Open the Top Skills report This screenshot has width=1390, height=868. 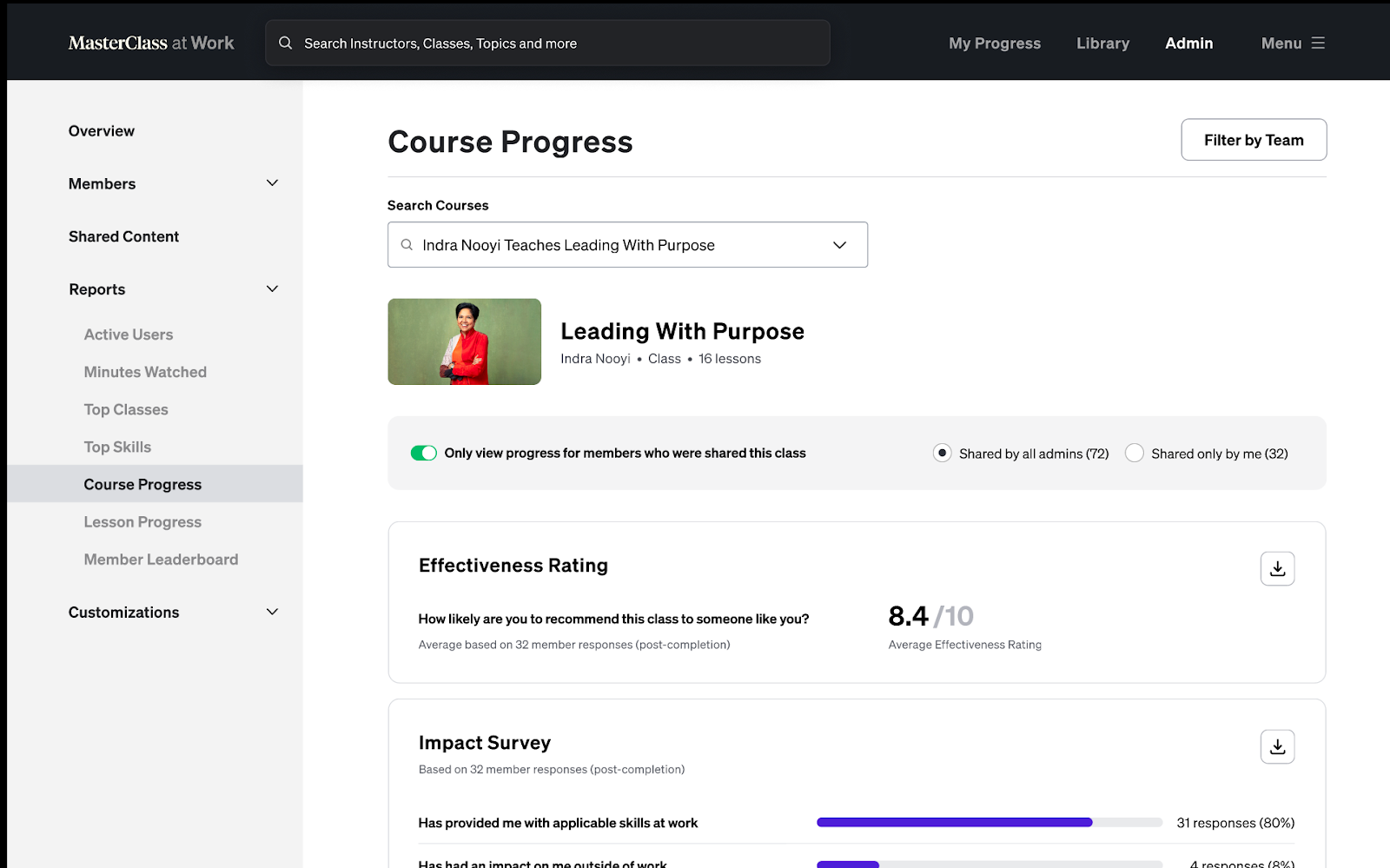pos(117,447)
